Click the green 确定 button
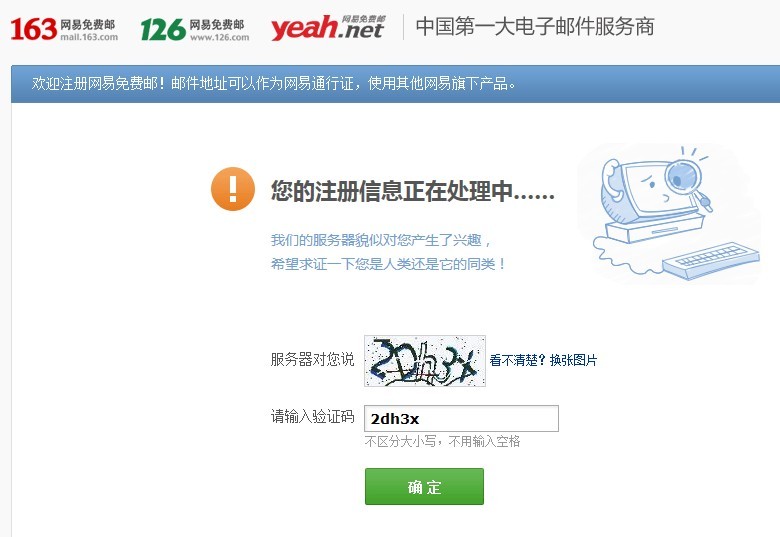This screenshot has height=537, width=780. tap(424, 486)
